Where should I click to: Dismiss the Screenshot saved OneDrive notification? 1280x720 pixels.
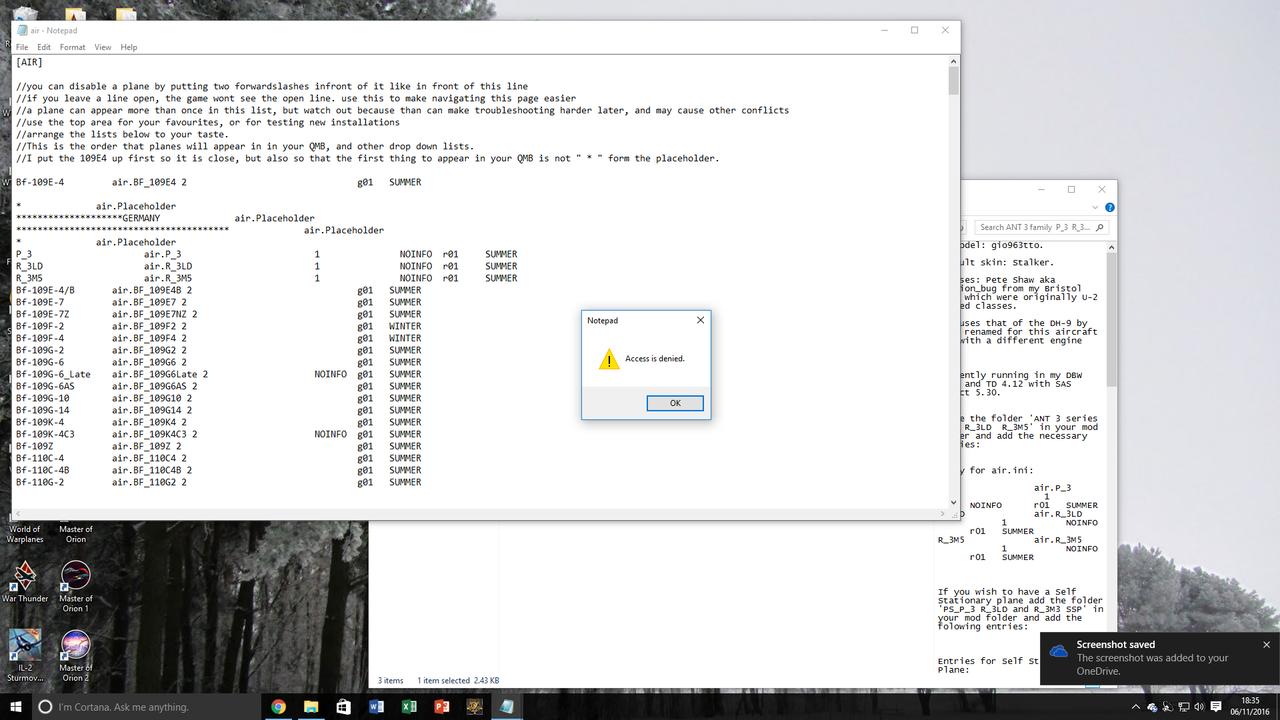coord(1266,645)
